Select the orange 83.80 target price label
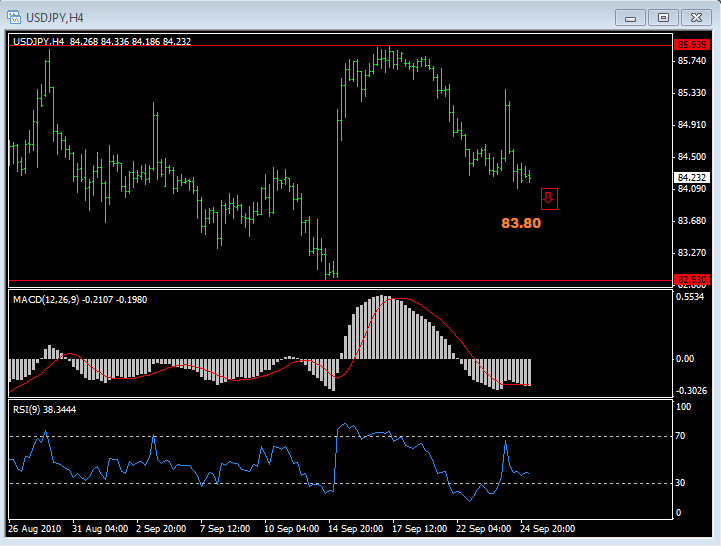Screen dimensions: 721x546 pyautogui.click(x=521, y=223)
